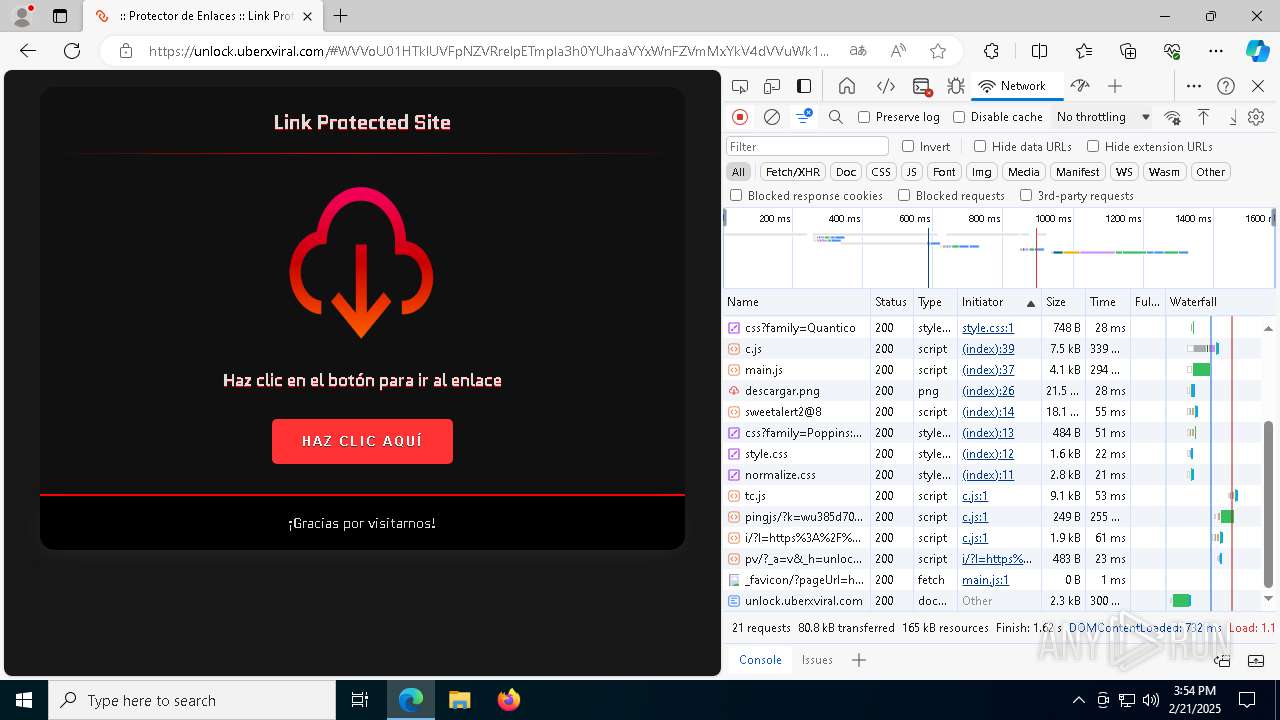Screen dimensions: 1280x720
Task: Open initiator link (index):39
Action: click(988, 349)
